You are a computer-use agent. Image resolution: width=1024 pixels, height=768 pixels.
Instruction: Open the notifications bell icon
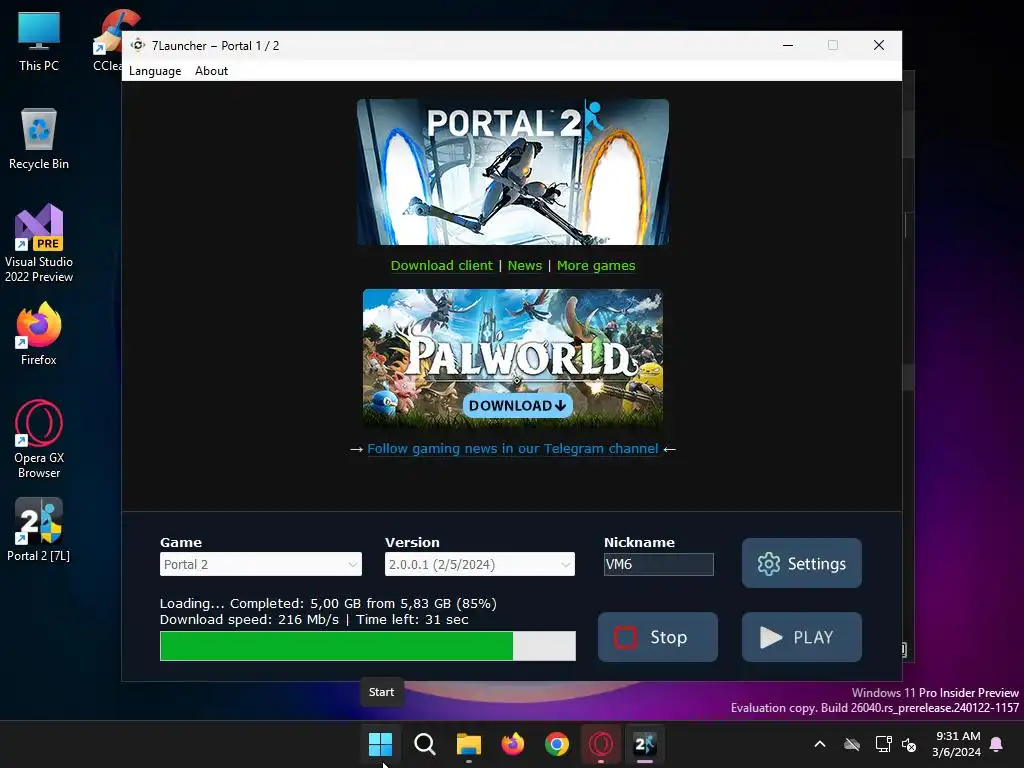(x=997, y=744)
